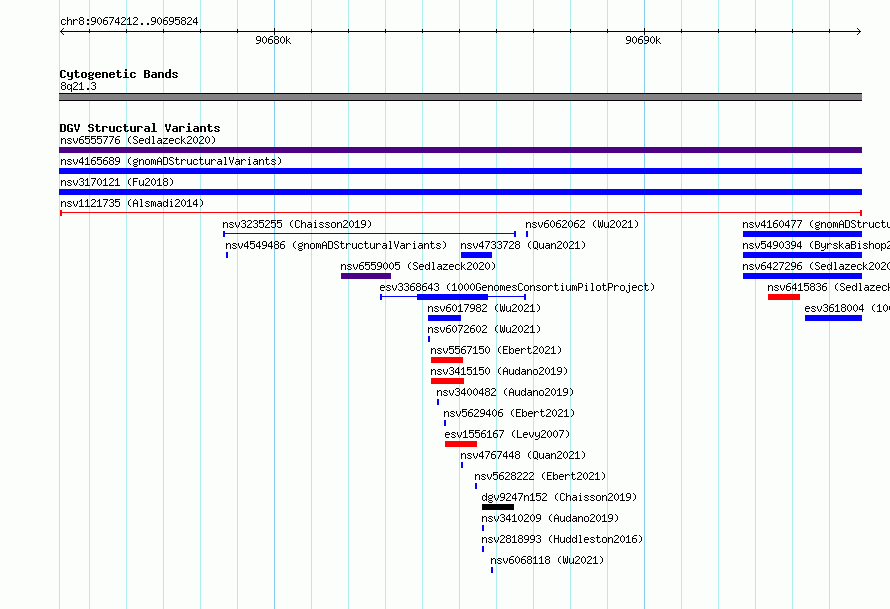This screenshot has height=609, width=890.
Task: Click the red nsv3415150 Audano2019 bar
Action: point(447,381)
